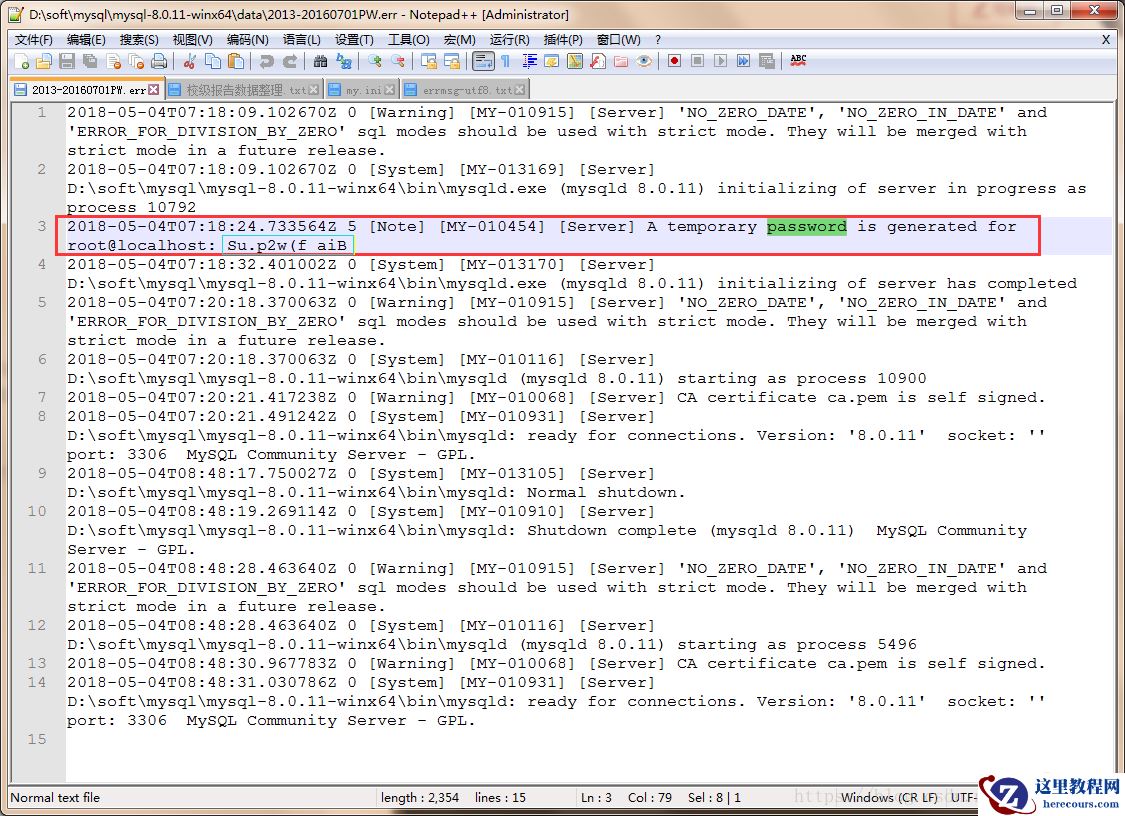Click the Open file folder icon
This screenshot has height=816, width=1125.
click(x=43, y=62)
